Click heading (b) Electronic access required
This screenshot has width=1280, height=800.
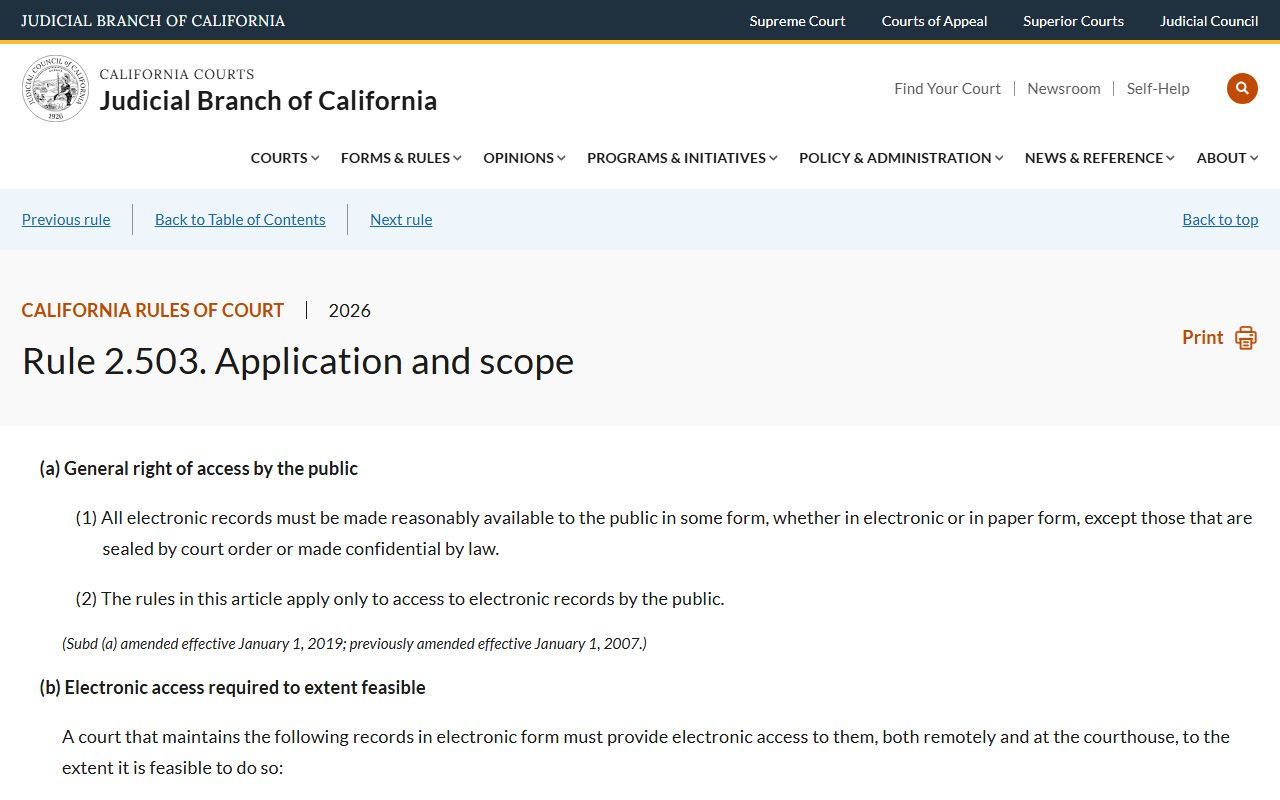(x=233, y=688)
